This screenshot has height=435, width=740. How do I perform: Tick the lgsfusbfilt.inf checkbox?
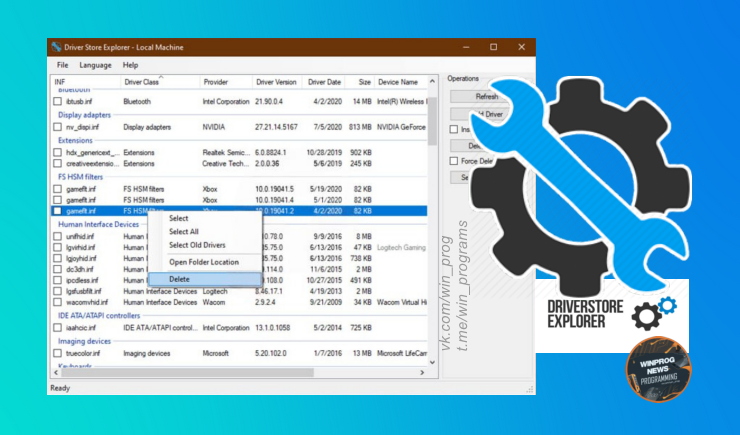click(x=58, y=291)
